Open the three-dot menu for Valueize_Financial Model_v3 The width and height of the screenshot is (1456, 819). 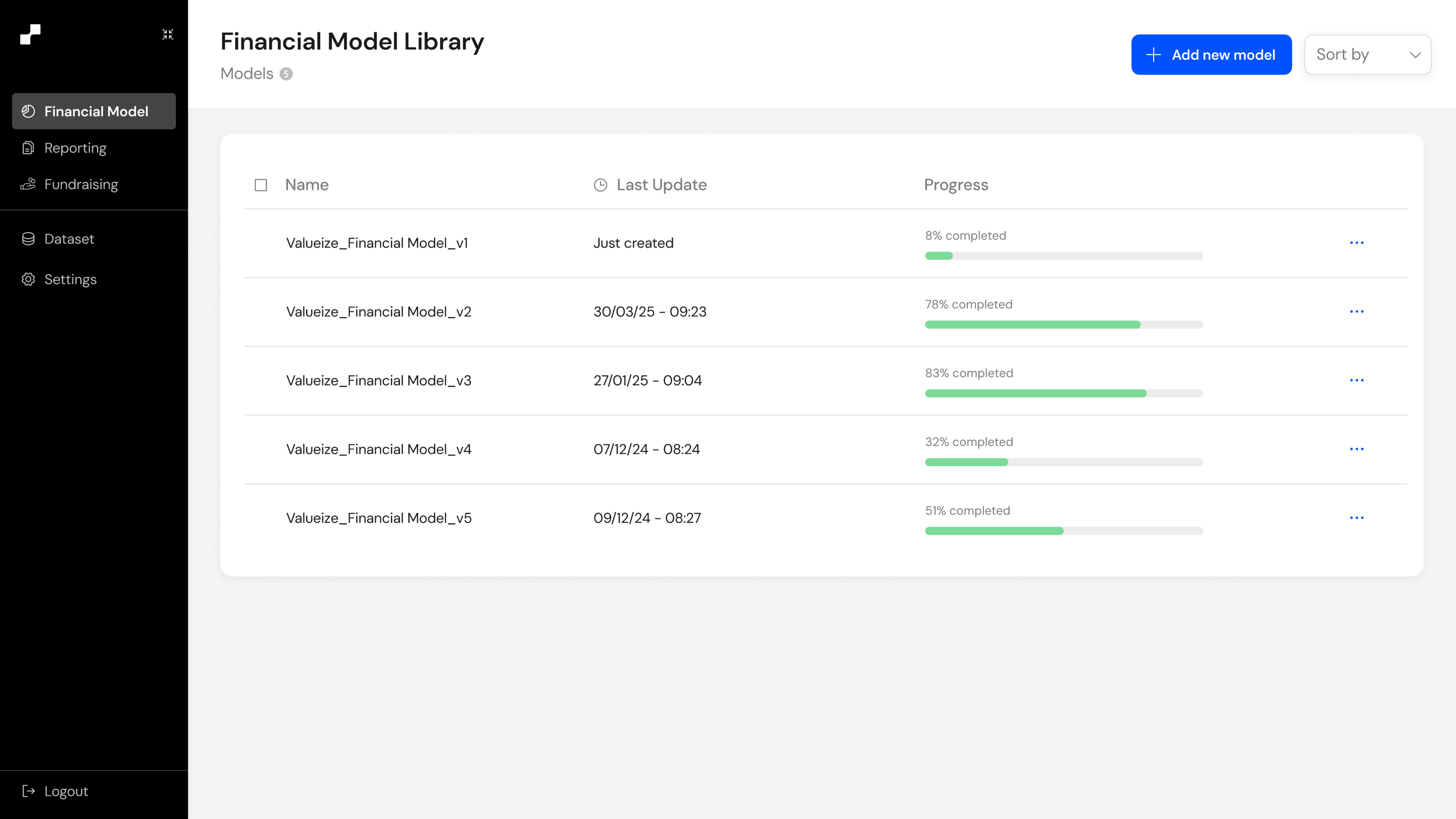point(1356,380)
